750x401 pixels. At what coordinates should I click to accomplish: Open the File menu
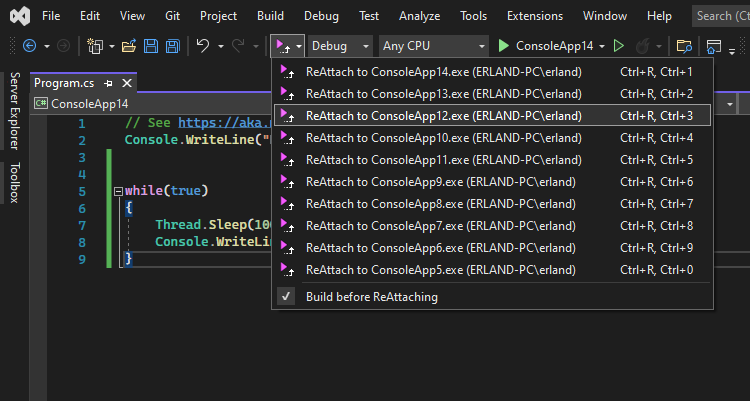[51, 16]
